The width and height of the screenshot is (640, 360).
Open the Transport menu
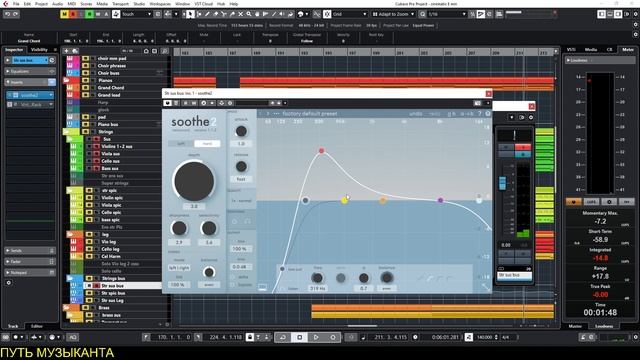[120, 4]
